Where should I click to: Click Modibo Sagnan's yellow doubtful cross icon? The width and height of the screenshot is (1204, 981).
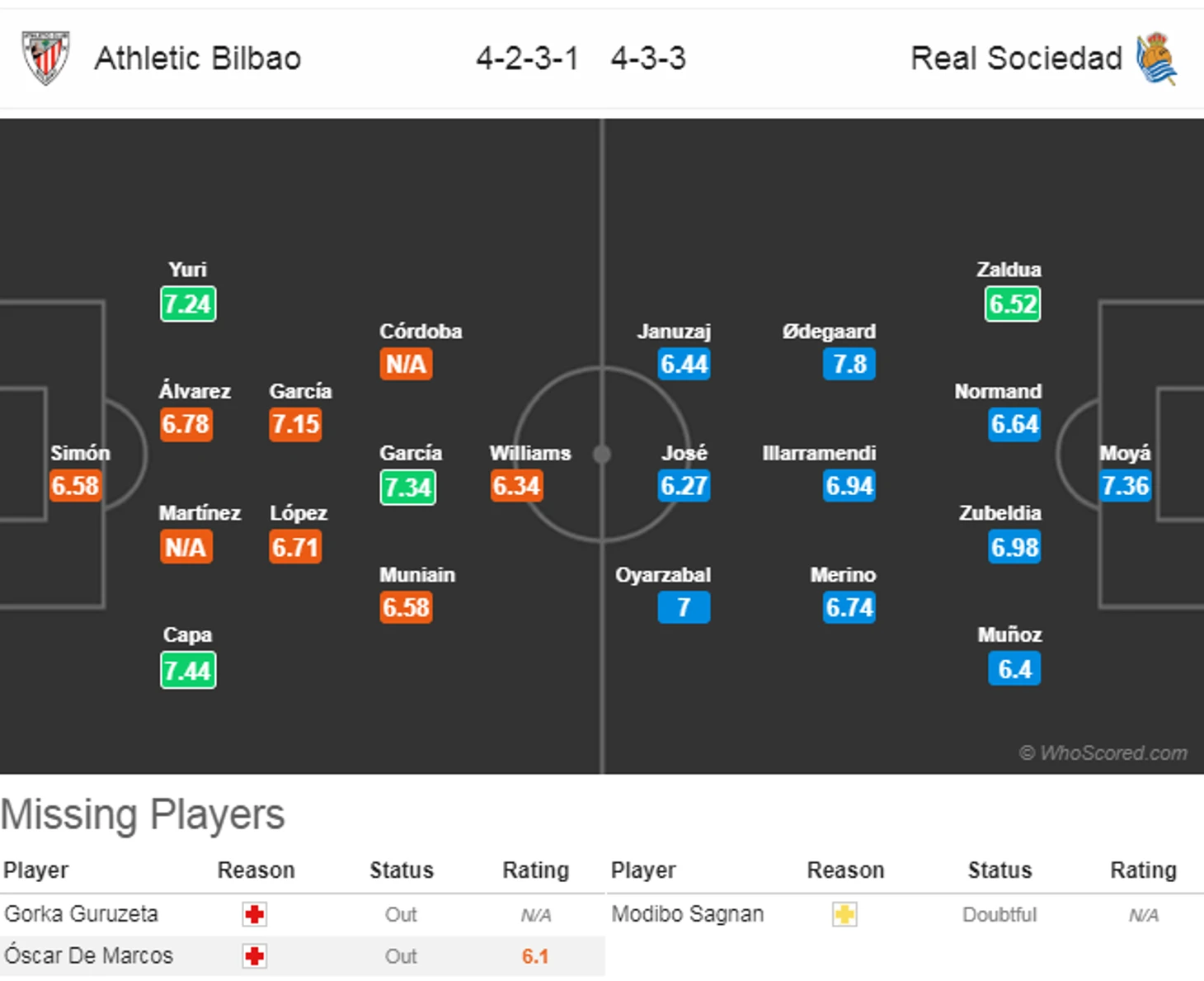pos(844,914)
